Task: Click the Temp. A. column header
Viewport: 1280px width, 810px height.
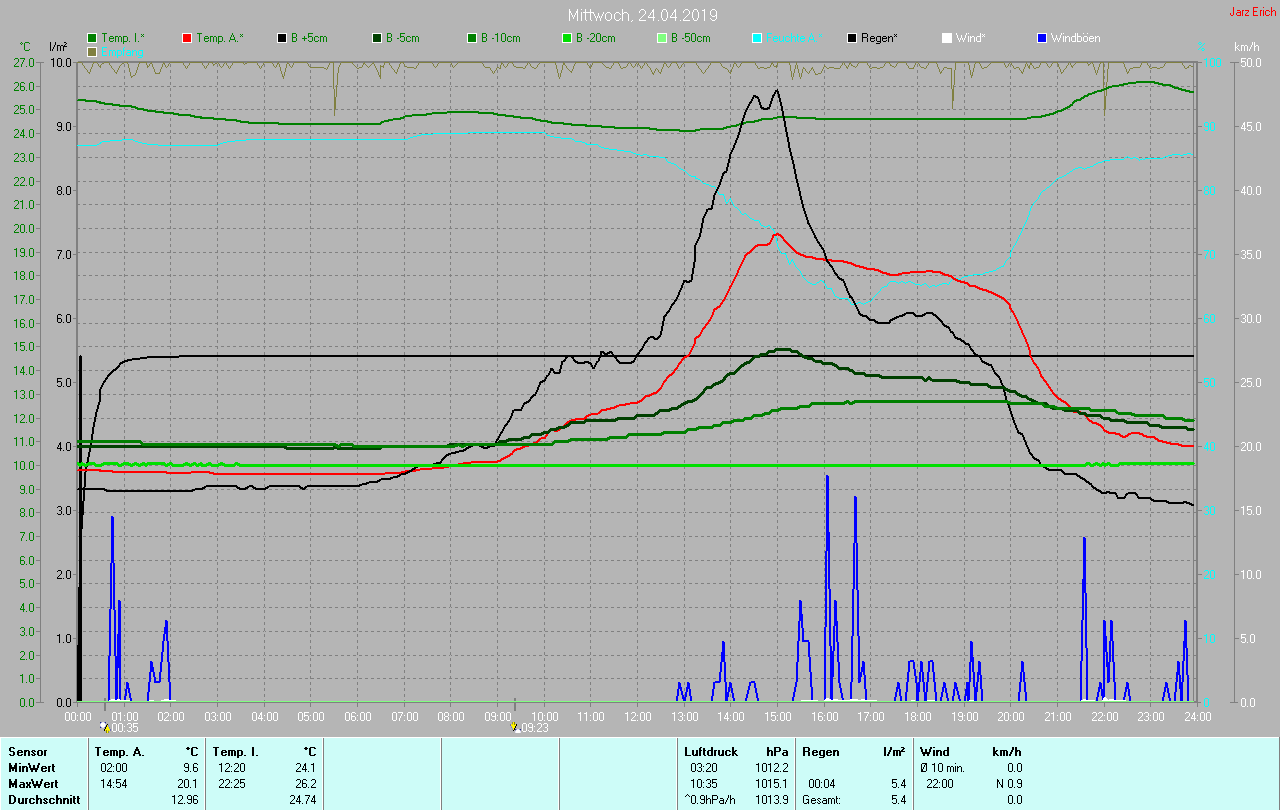Action: (x=119, y=751)
